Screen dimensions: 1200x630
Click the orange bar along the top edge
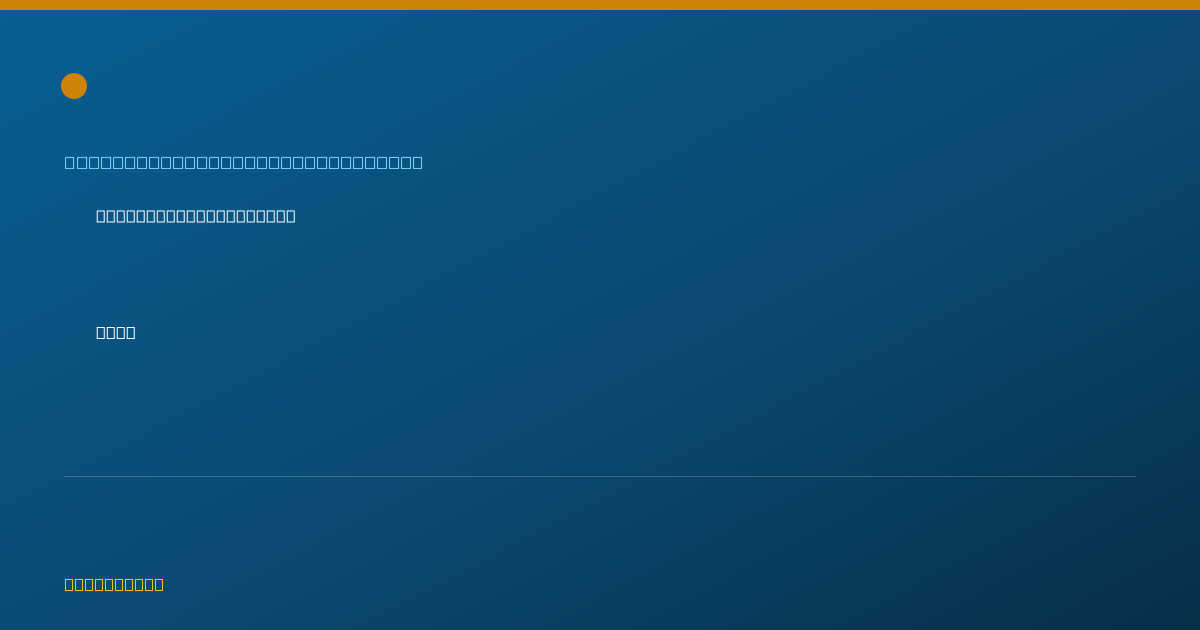coord(600,5)
